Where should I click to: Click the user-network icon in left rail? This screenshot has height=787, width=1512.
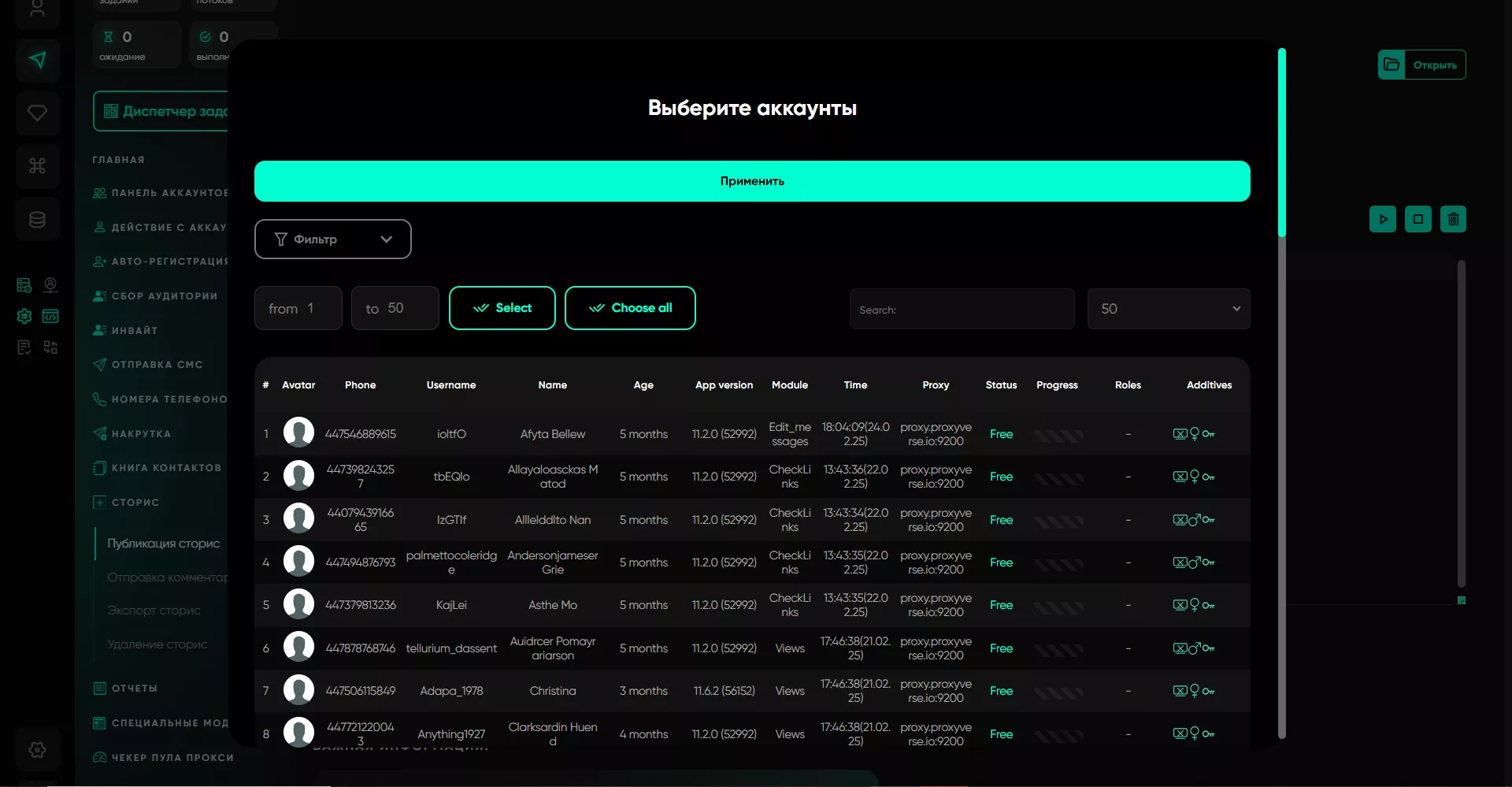pyautogui.click(x=50, y=285)
